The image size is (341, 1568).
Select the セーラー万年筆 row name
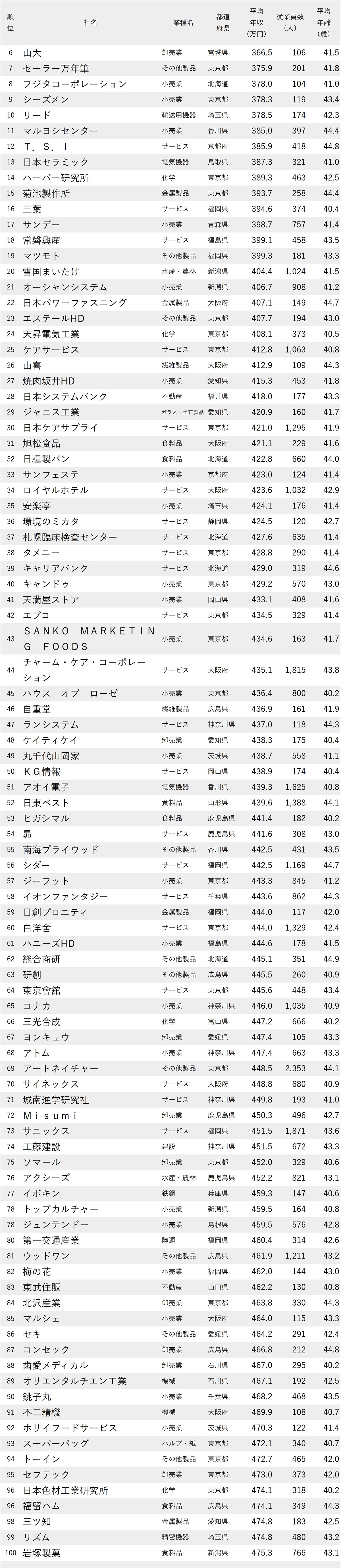click(55, 68)
